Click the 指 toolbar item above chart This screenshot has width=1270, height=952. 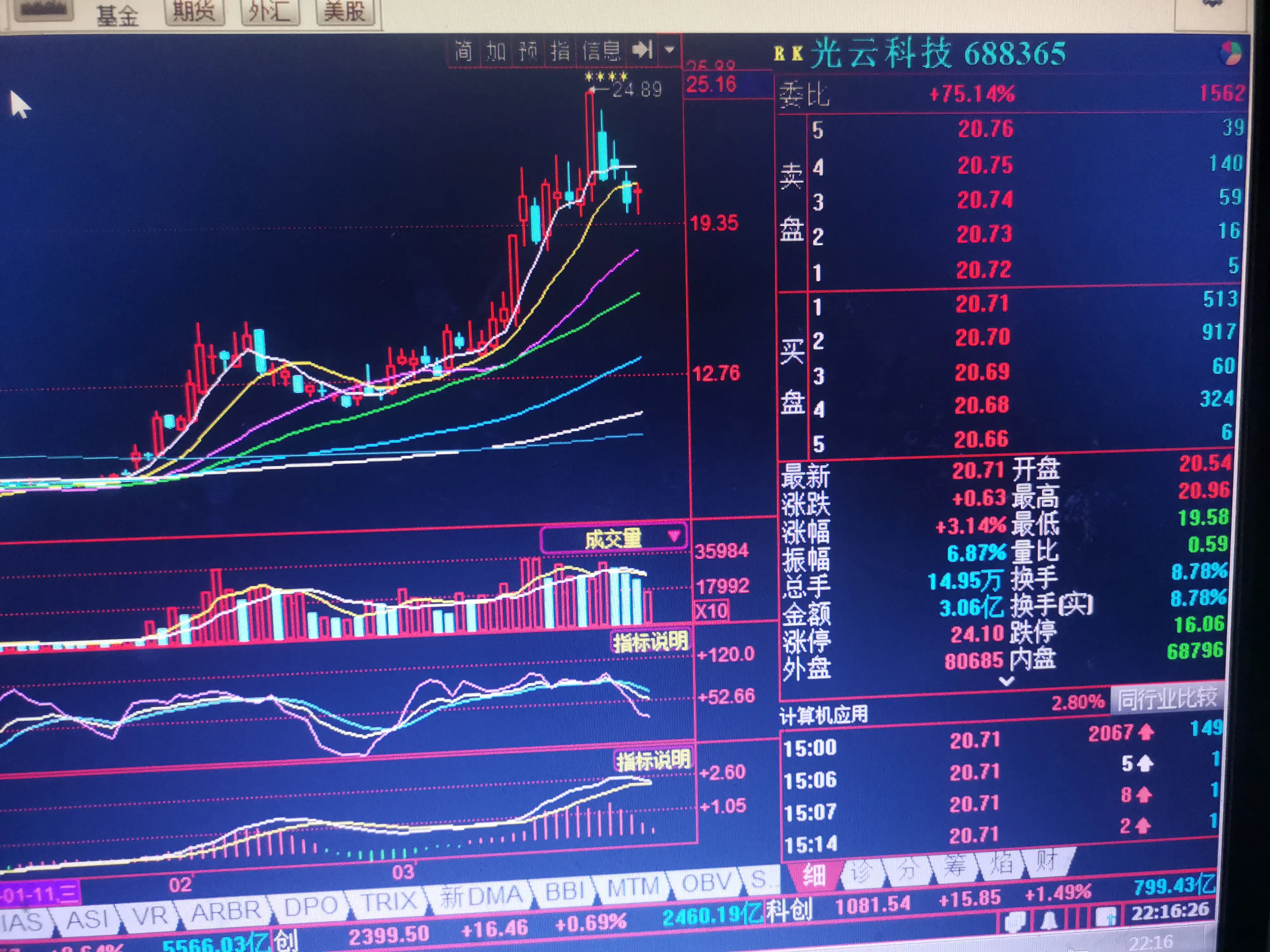coord(560,52)
